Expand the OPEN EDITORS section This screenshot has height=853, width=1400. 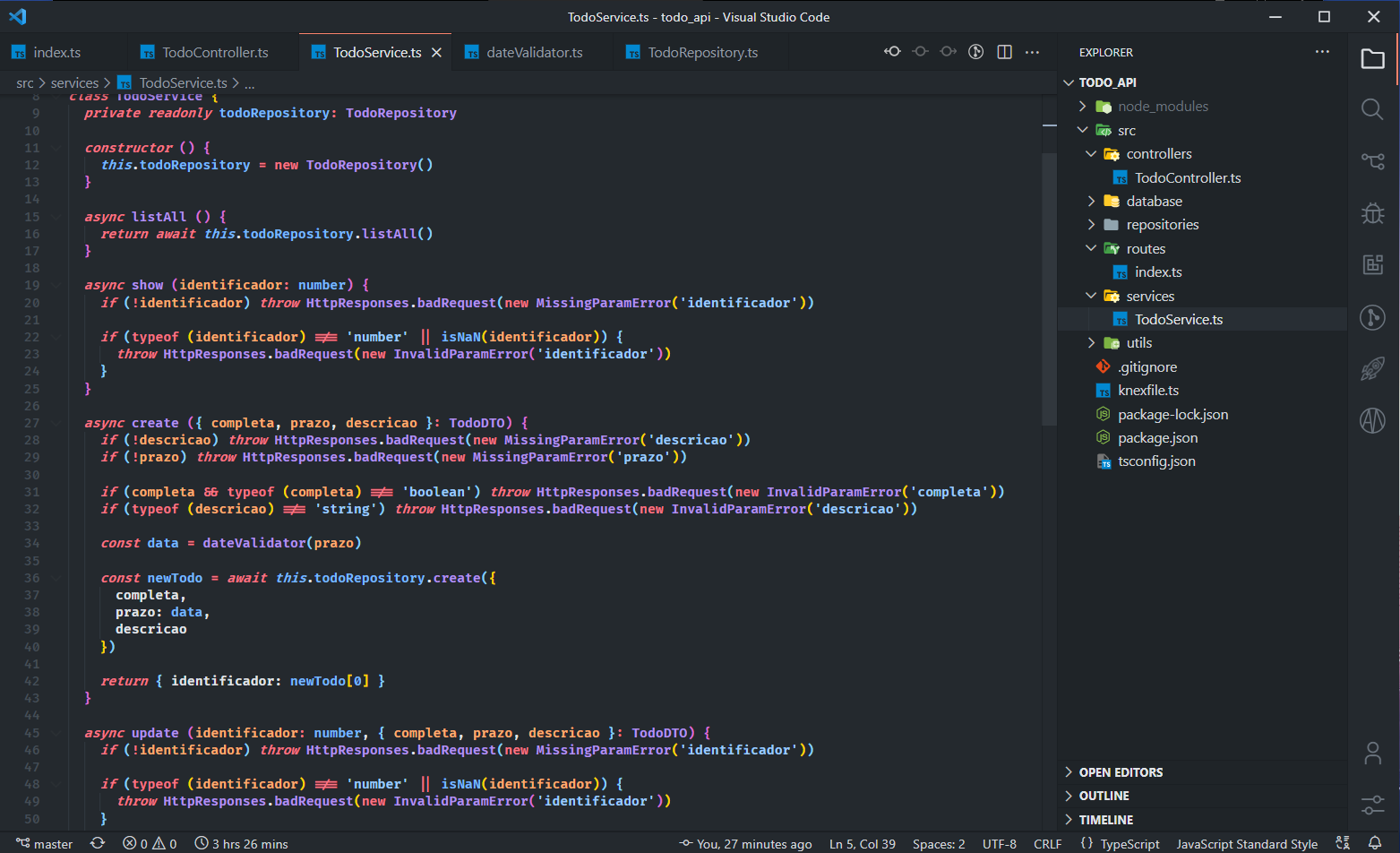coord(1203,772)
